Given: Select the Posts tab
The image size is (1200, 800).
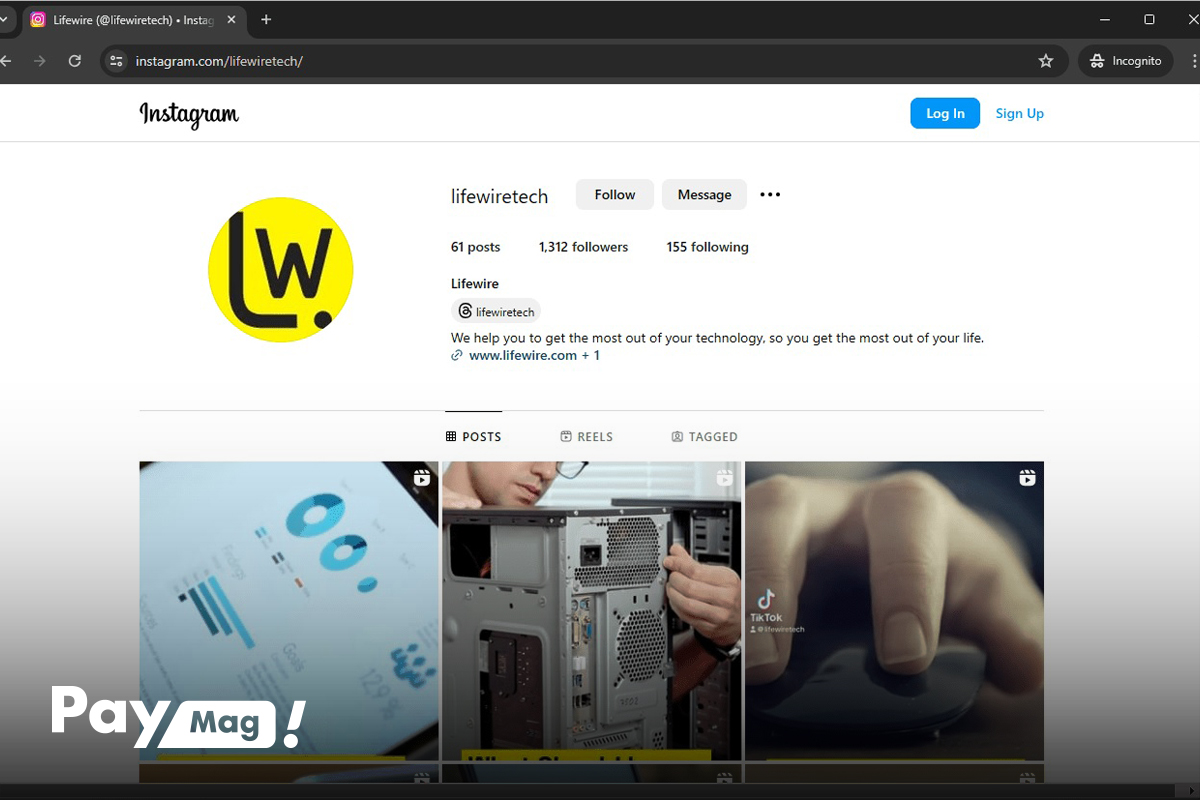Looking at the screenshot, I should pyautogui.click(x=474, y=437).
